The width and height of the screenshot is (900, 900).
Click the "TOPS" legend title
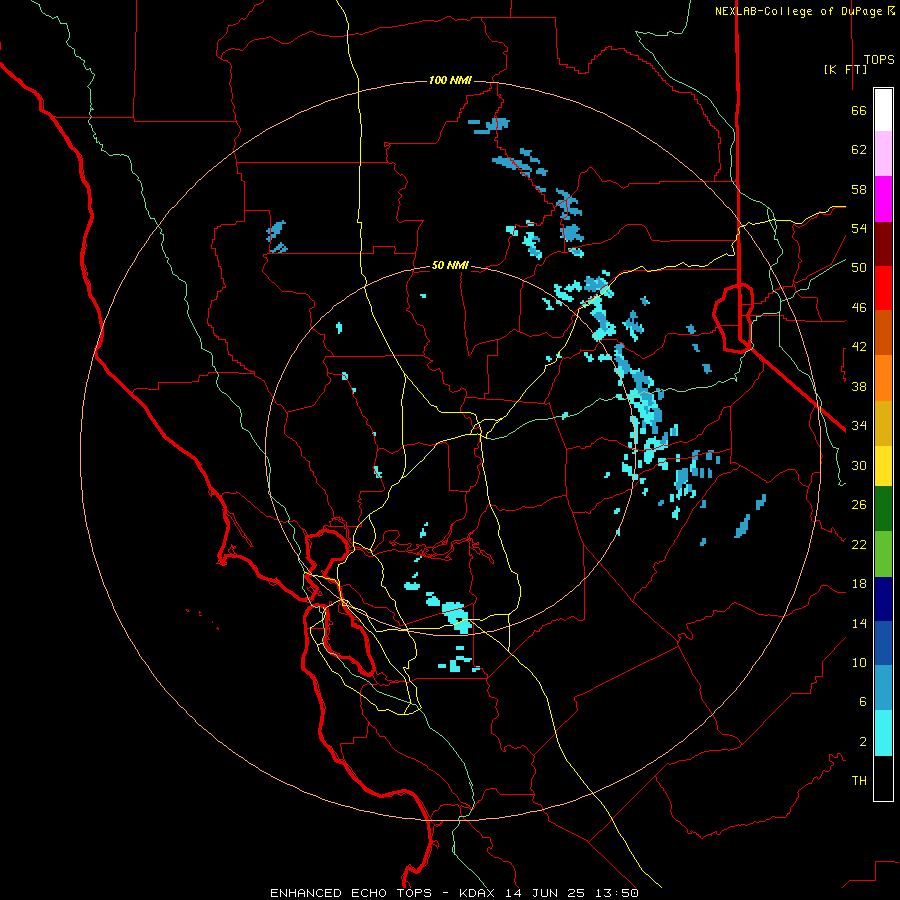[879, 59]
